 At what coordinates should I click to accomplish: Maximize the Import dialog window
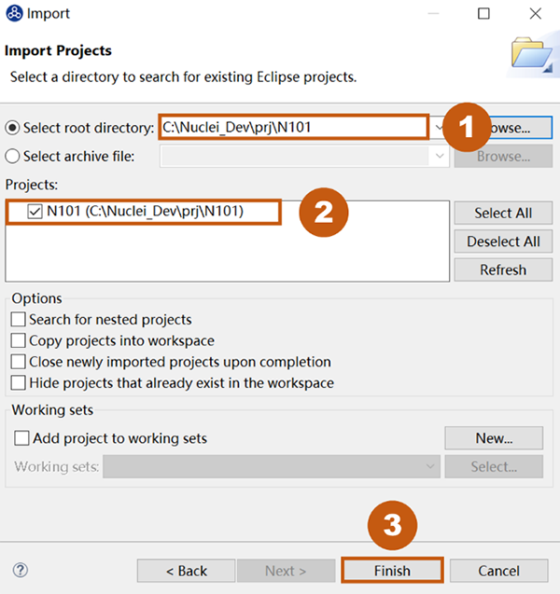click(483, 14)
